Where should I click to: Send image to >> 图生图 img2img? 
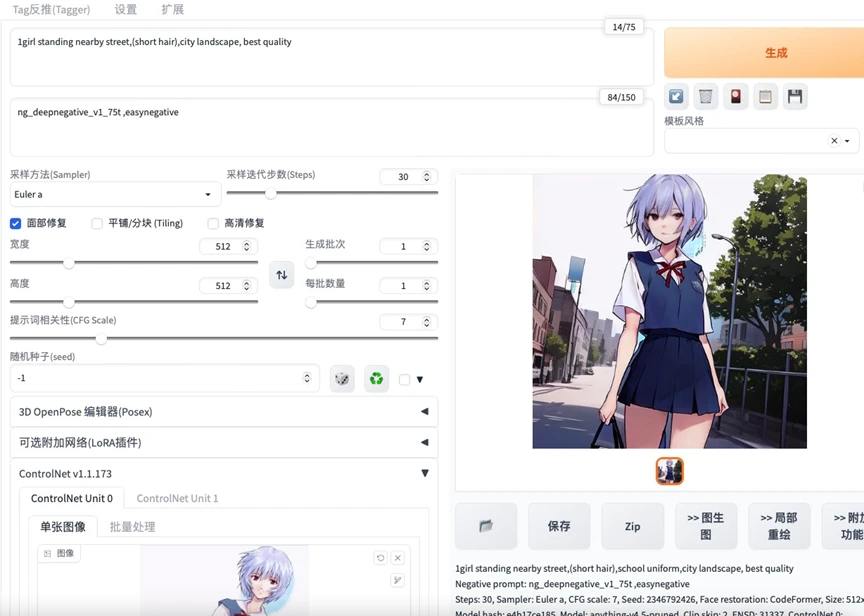[x=706, y=526]
